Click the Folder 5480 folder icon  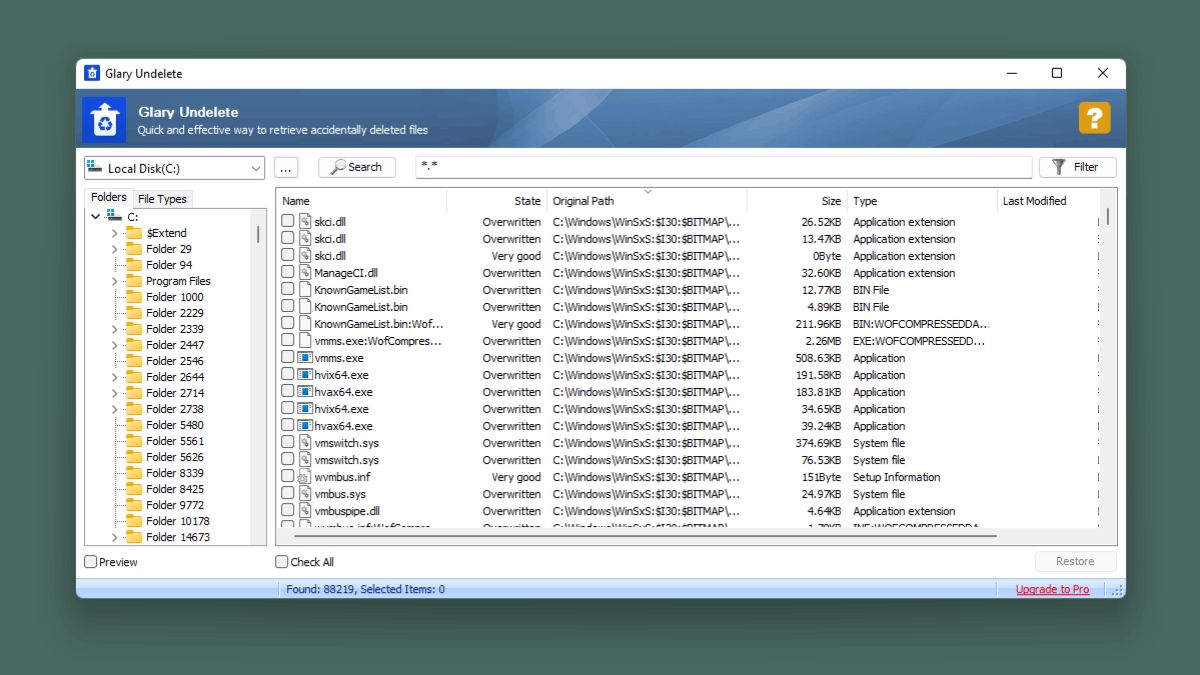133,425
